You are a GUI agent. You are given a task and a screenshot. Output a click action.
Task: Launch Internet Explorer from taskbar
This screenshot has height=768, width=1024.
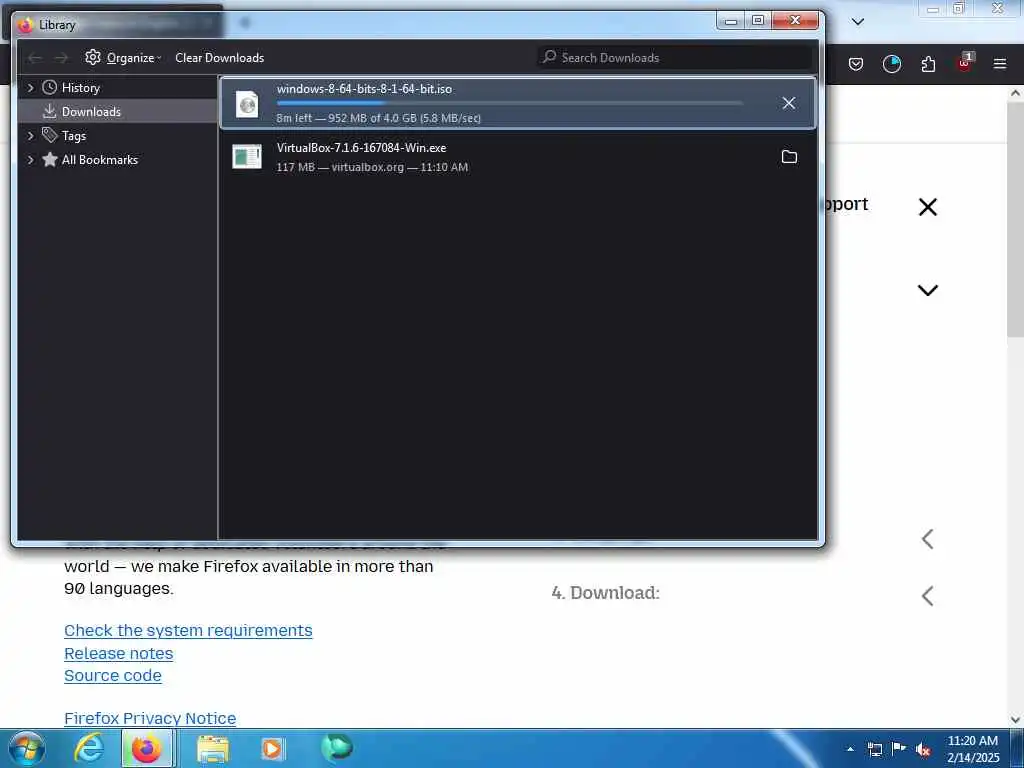89,748
